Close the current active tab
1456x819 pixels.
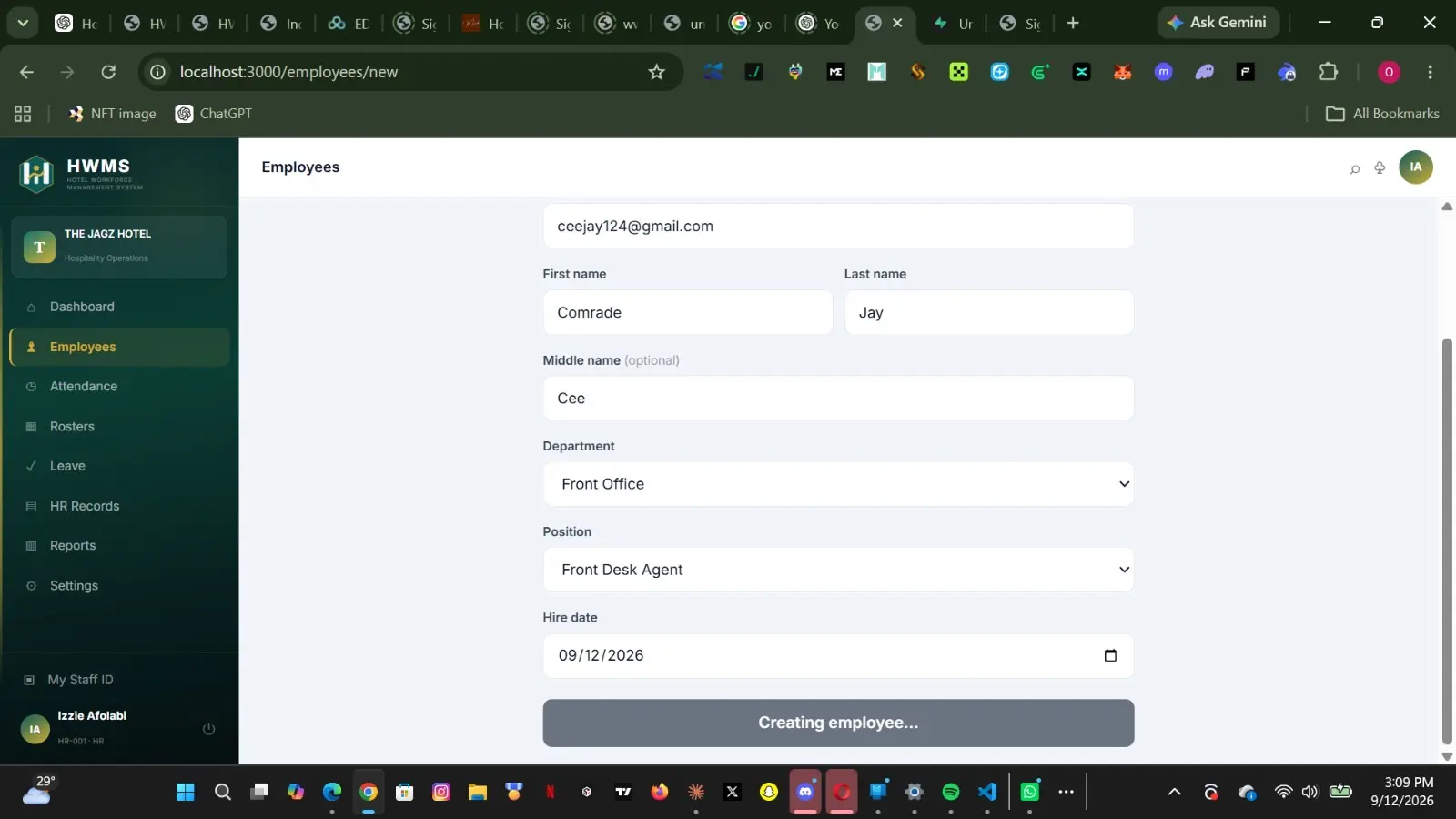coord(897,23)
